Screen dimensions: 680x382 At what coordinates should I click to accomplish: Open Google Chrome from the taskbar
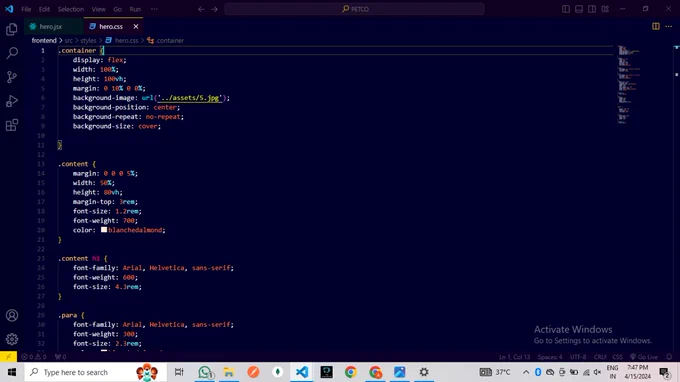350,372
